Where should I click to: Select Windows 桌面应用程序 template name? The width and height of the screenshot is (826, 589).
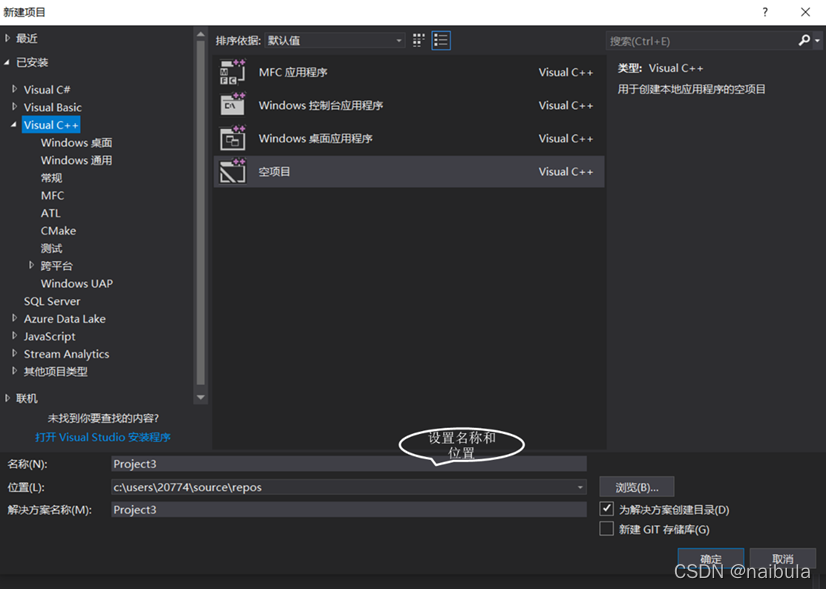(x=316, y=139)
